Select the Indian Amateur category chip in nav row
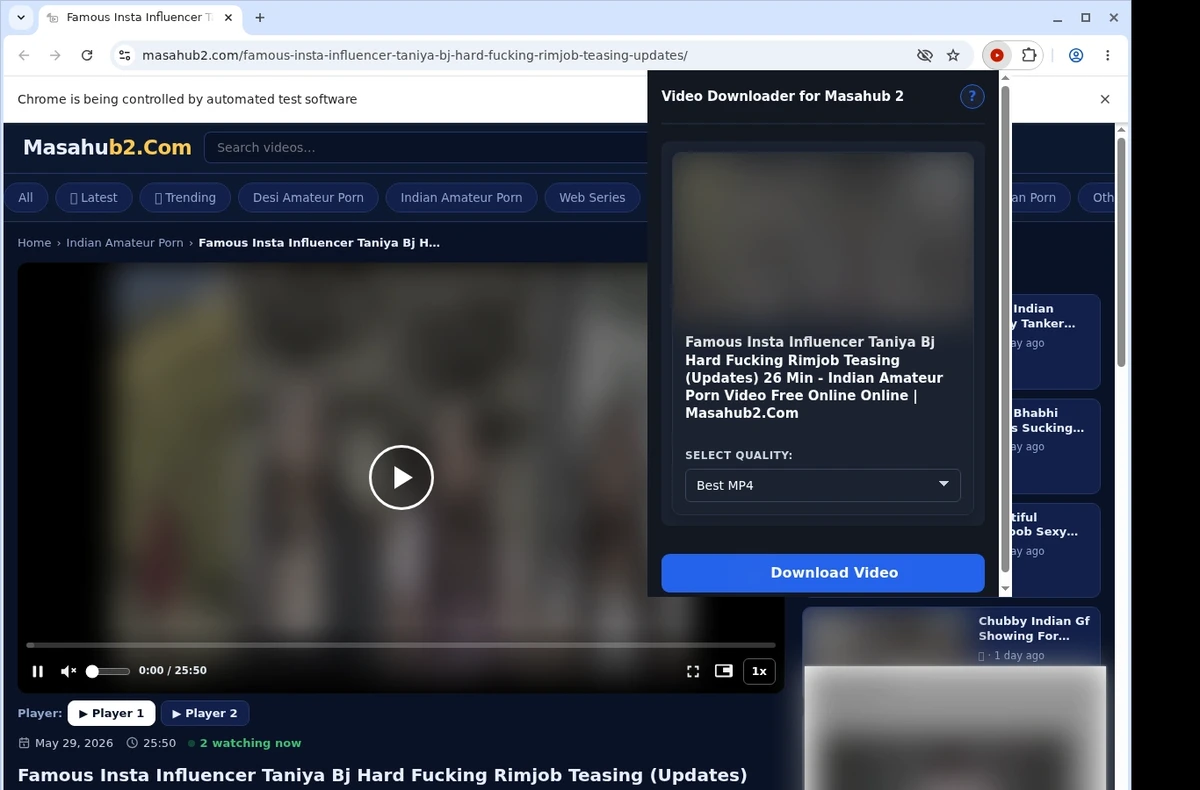Screen dimensions: 1200x790 (461, 198)
